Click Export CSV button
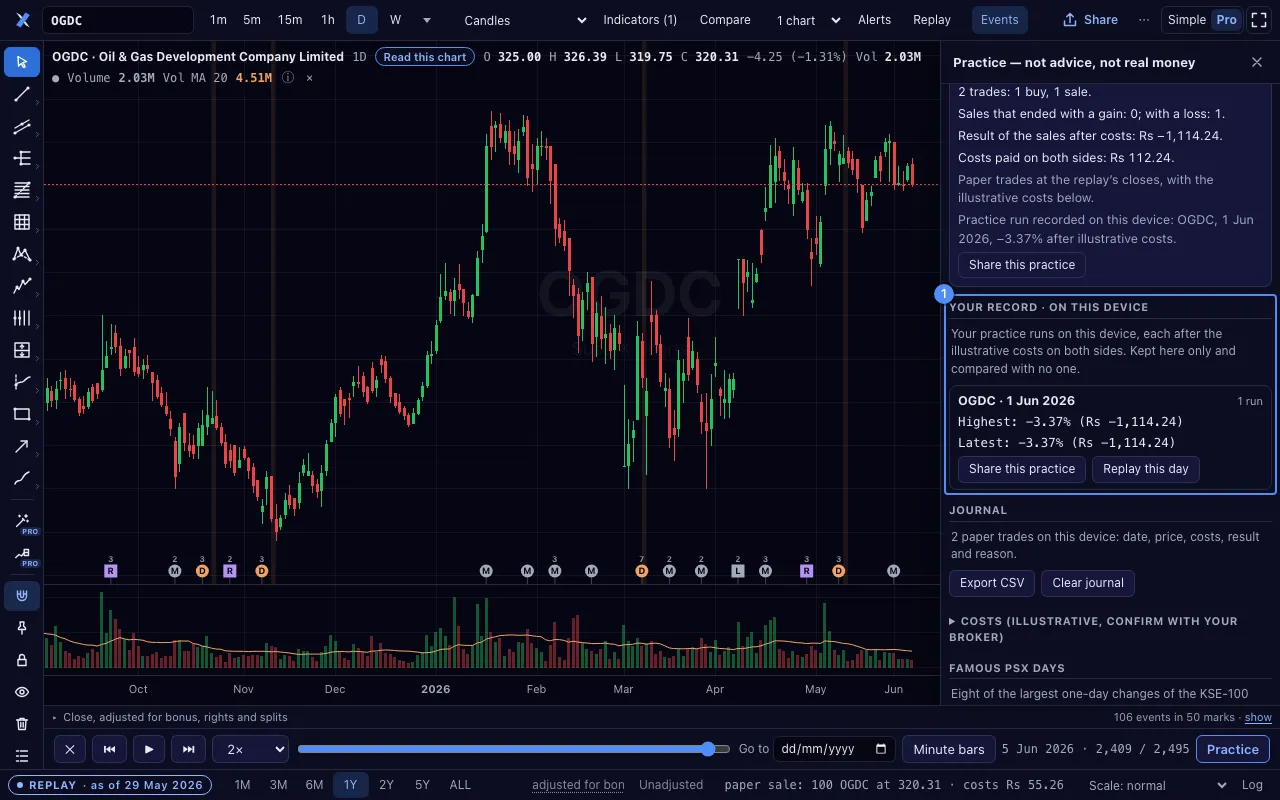The width and height of the screenshot is (1280, 800). [992, 583]
